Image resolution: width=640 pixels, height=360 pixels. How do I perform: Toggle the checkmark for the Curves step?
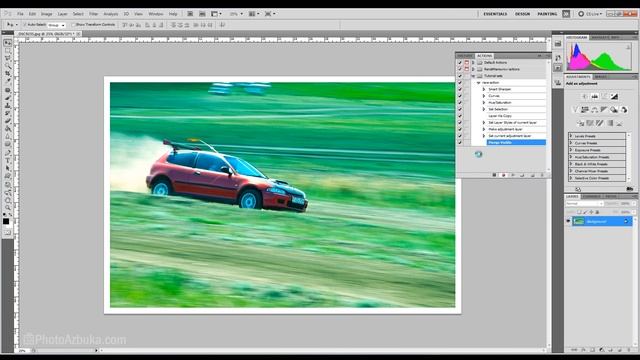(460, 96)
